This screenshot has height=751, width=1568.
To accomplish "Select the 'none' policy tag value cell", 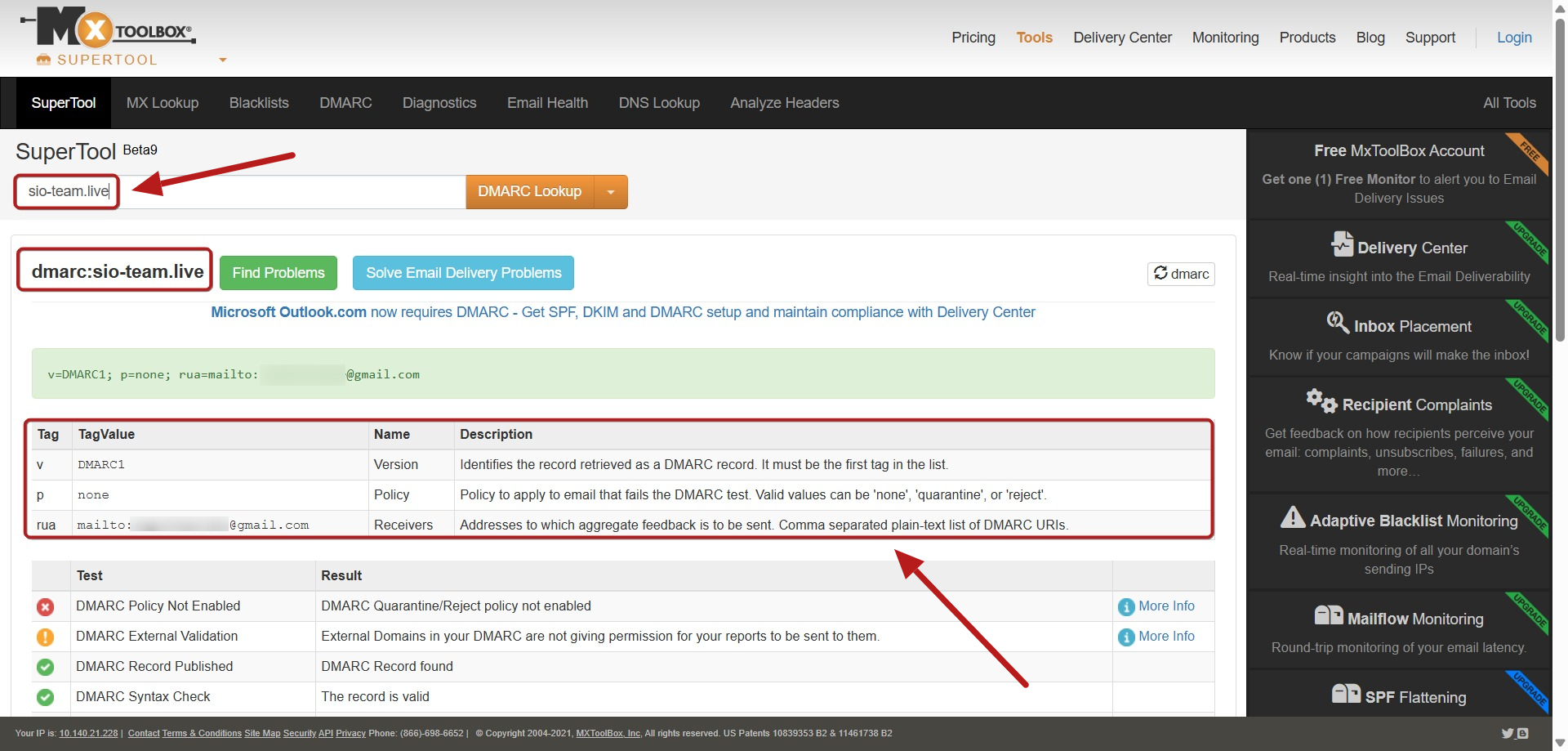I will [x=220, y=495].
